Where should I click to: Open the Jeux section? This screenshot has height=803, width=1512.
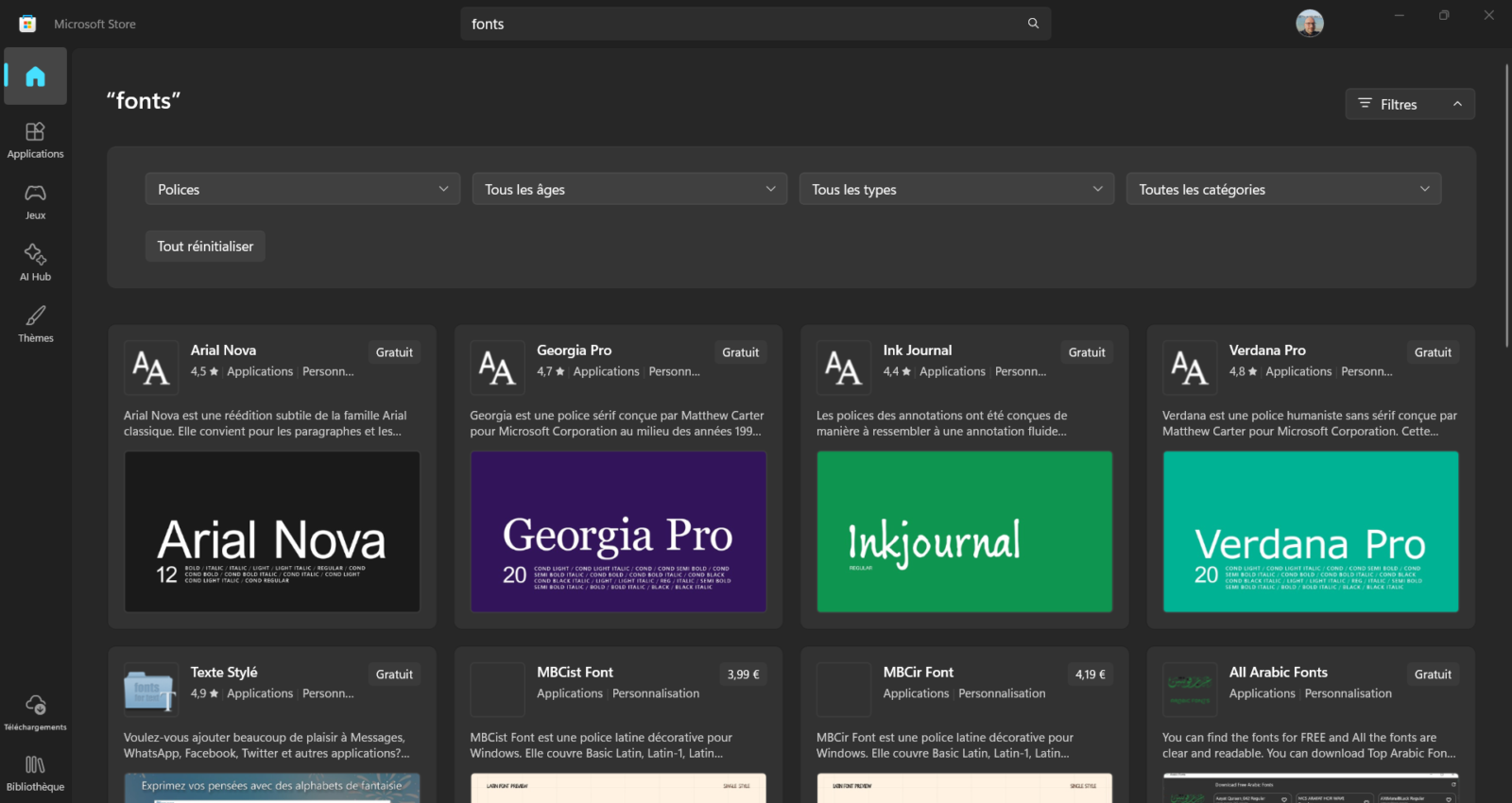[35, 201]
